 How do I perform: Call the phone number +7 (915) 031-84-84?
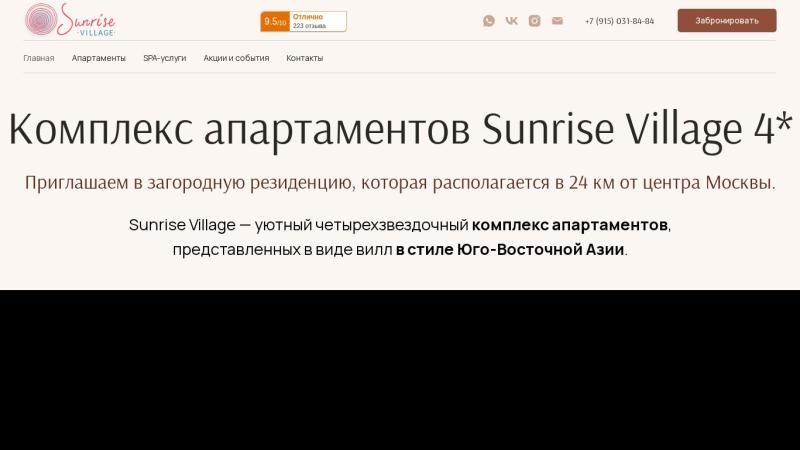[619, 21]
